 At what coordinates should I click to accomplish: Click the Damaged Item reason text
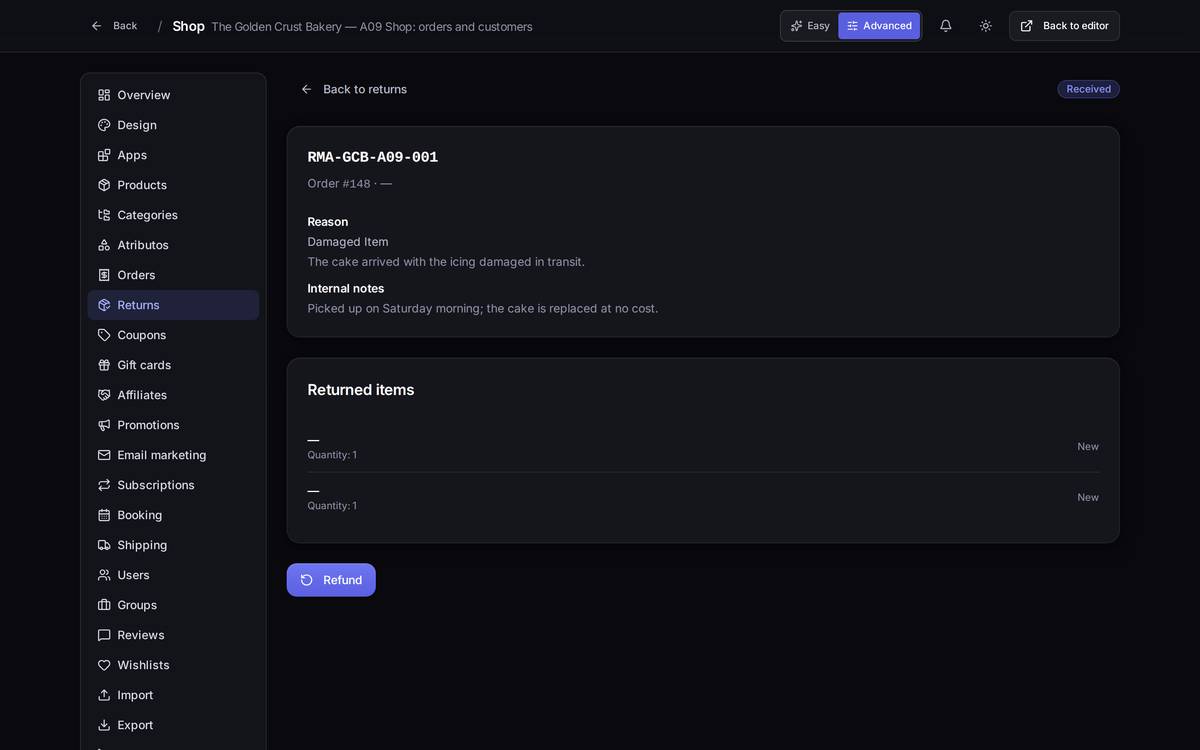tap(348, 242)
